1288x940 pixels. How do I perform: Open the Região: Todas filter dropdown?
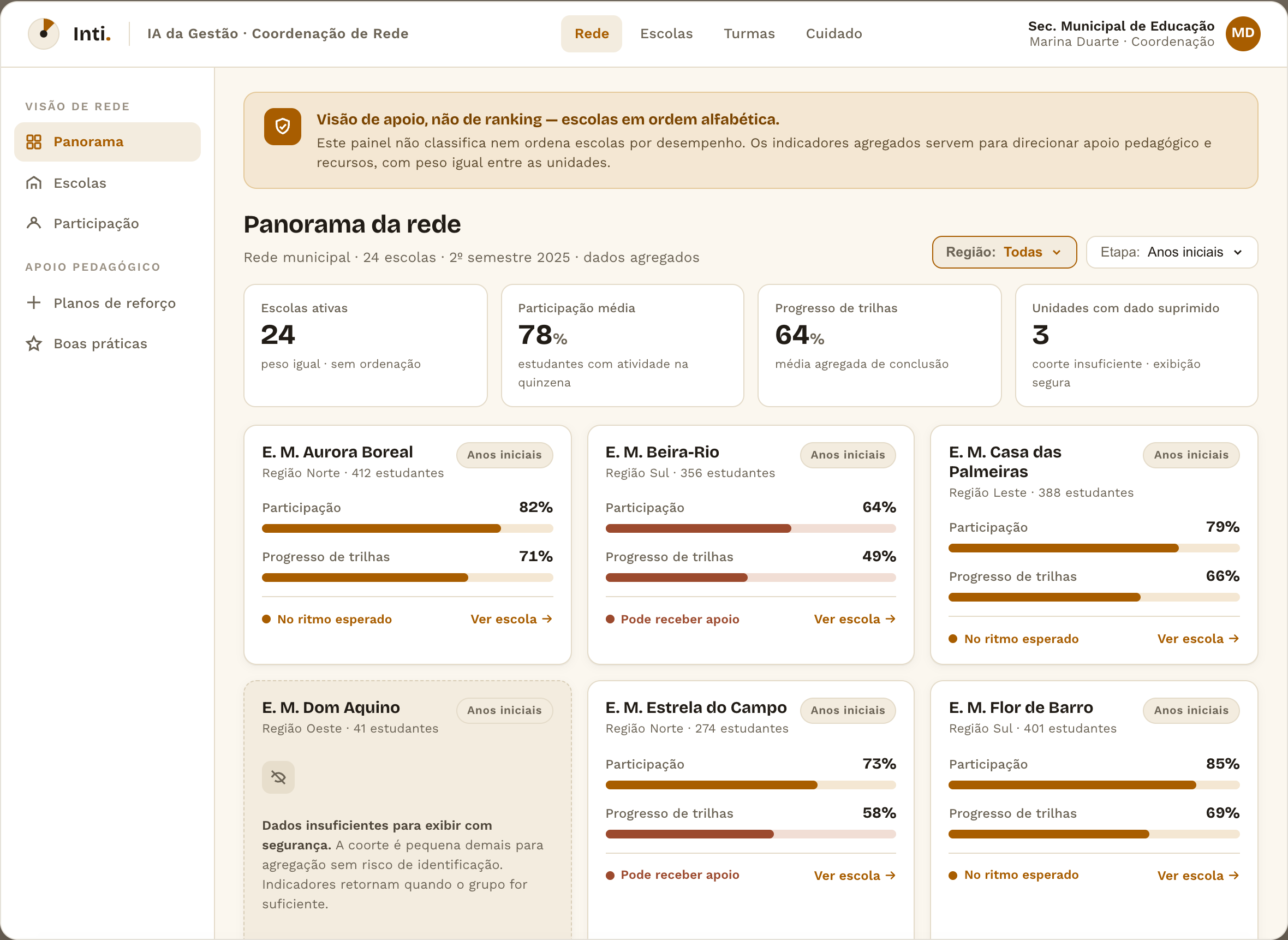[x=1004, y=252]
